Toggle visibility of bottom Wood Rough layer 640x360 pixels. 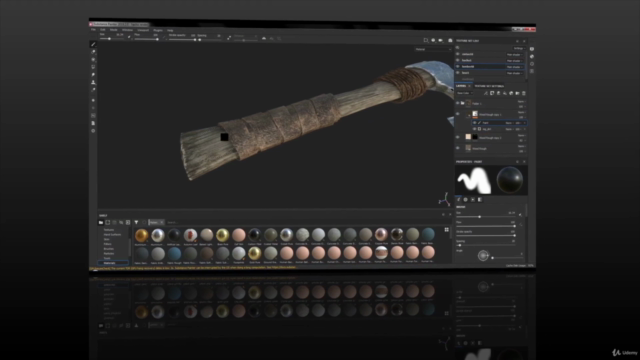pos(458,149)
